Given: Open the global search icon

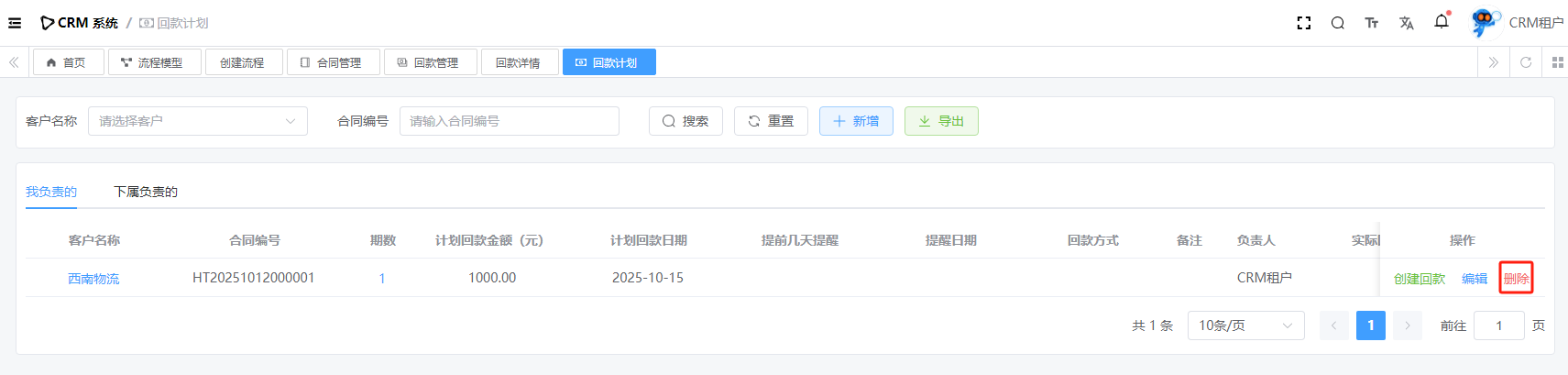Looking at the screenshot, I should click(1337, 23).
